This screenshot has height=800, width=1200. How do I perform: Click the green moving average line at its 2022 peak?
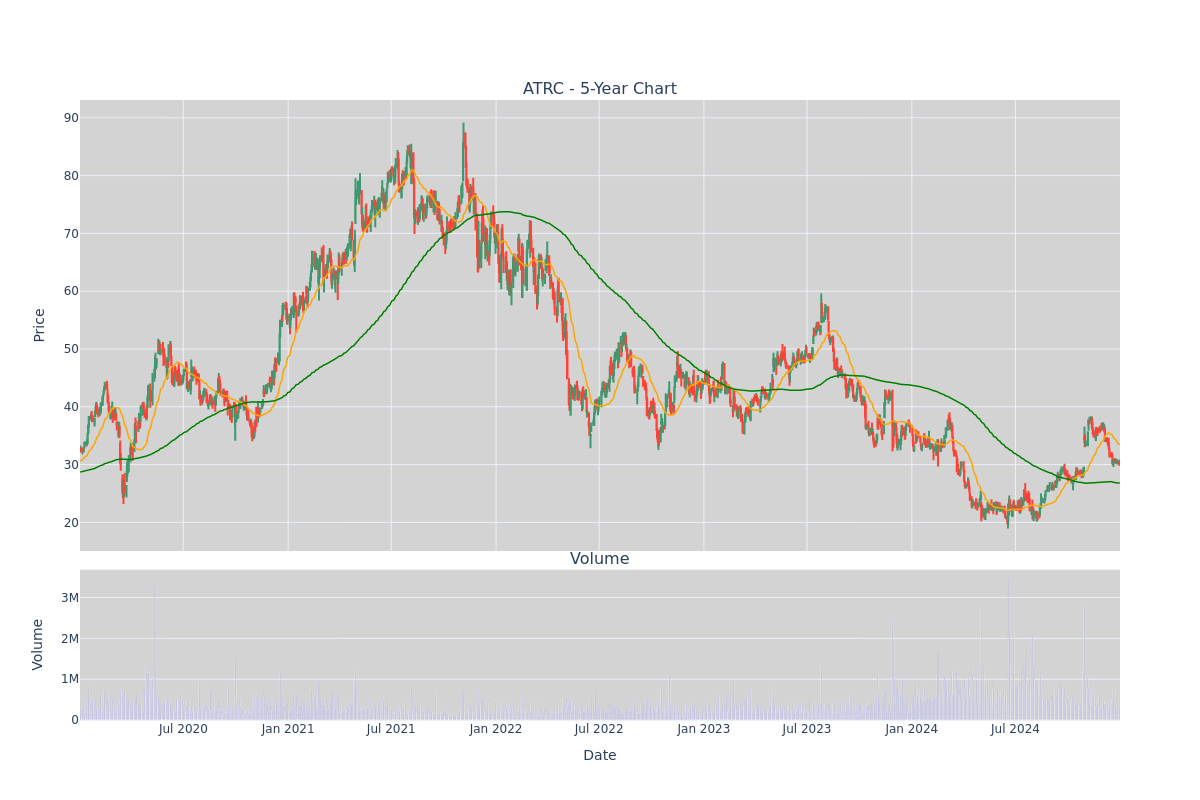click(x=506, y=212)
